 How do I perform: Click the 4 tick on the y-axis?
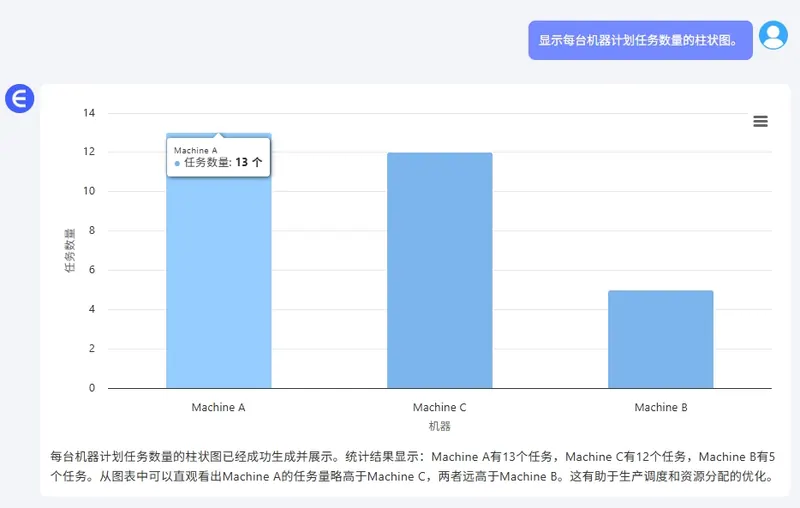point(92,309)
